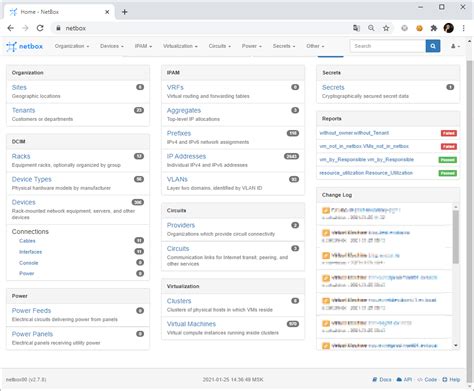Open the Device Types link

click(32, 179)
